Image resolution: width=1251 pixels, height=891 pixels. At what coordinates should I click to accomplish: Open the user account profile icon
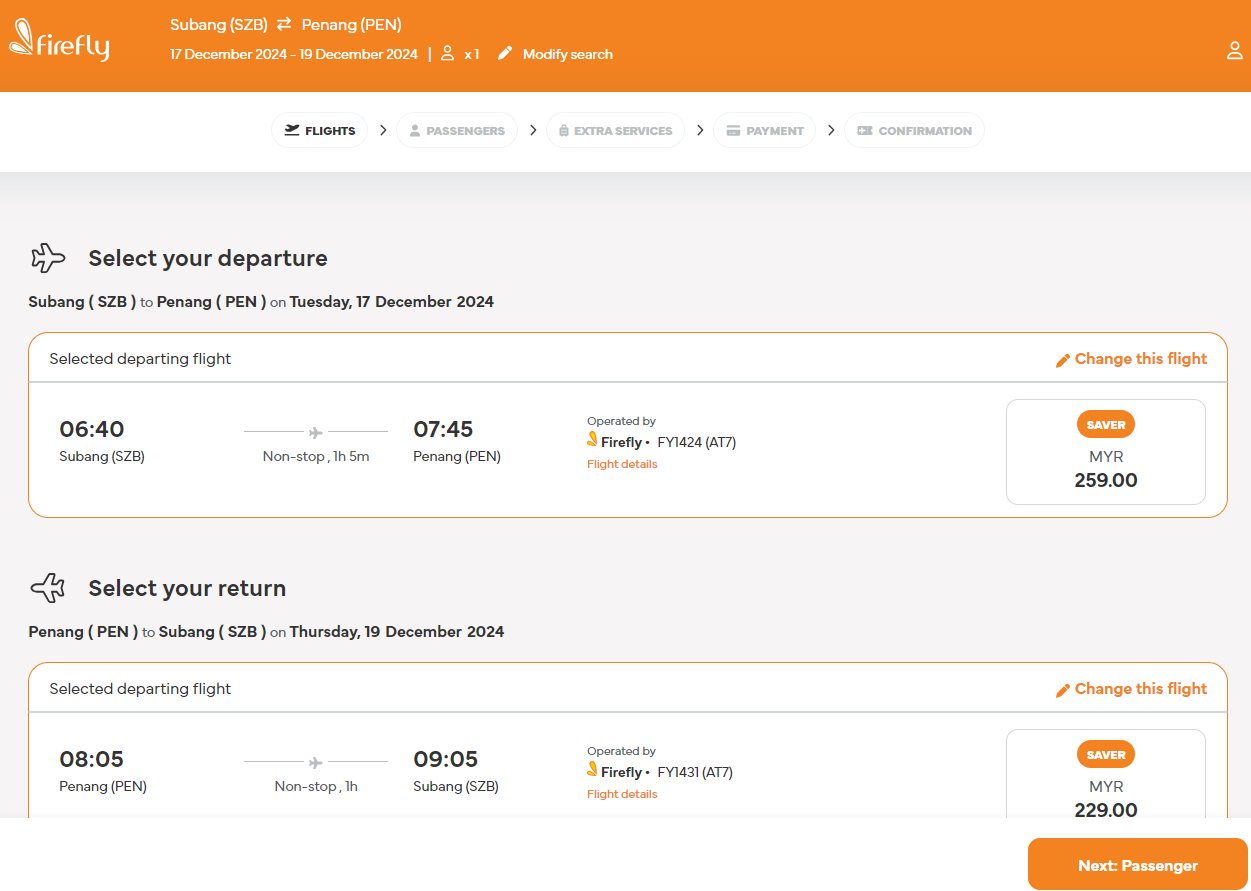(1235, 50)
